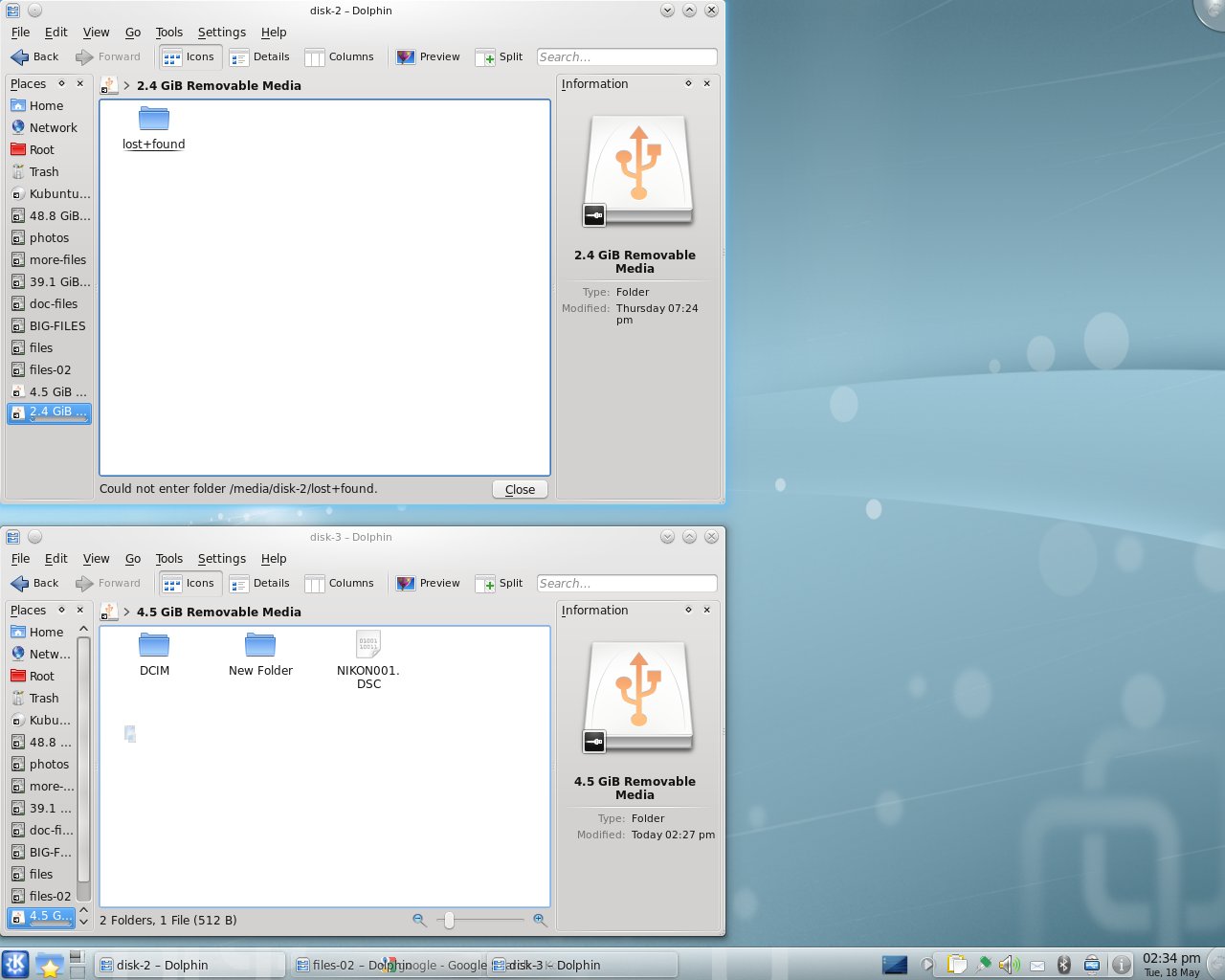The width and height of the screenshot is (1225, 980).
Task: Adjust icon zoom slider in disk-3 status bar
Action: 449,920
